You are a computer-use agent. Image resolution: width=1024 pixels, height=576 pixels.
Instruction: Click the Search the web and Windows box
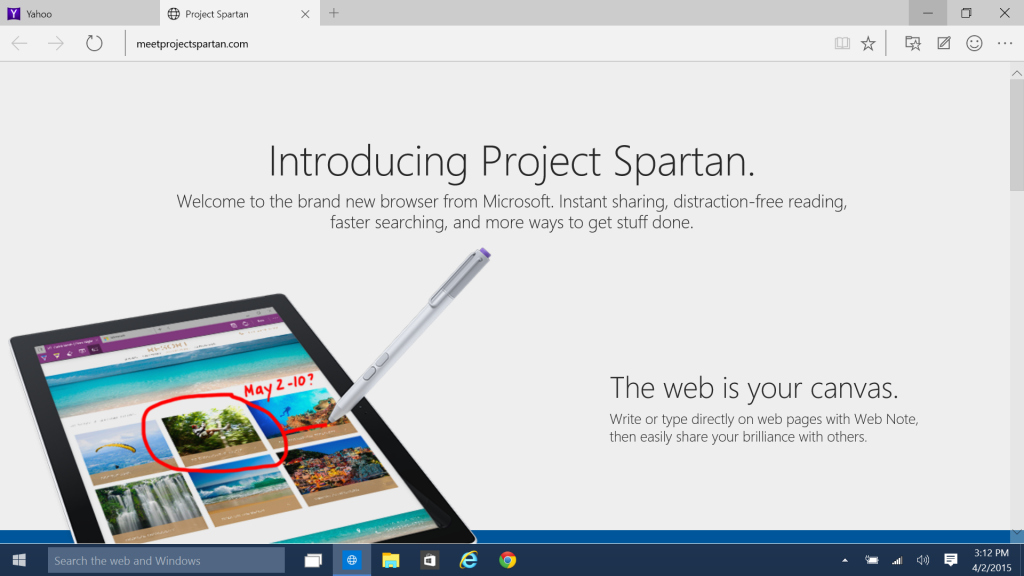(x=165, y=560)
